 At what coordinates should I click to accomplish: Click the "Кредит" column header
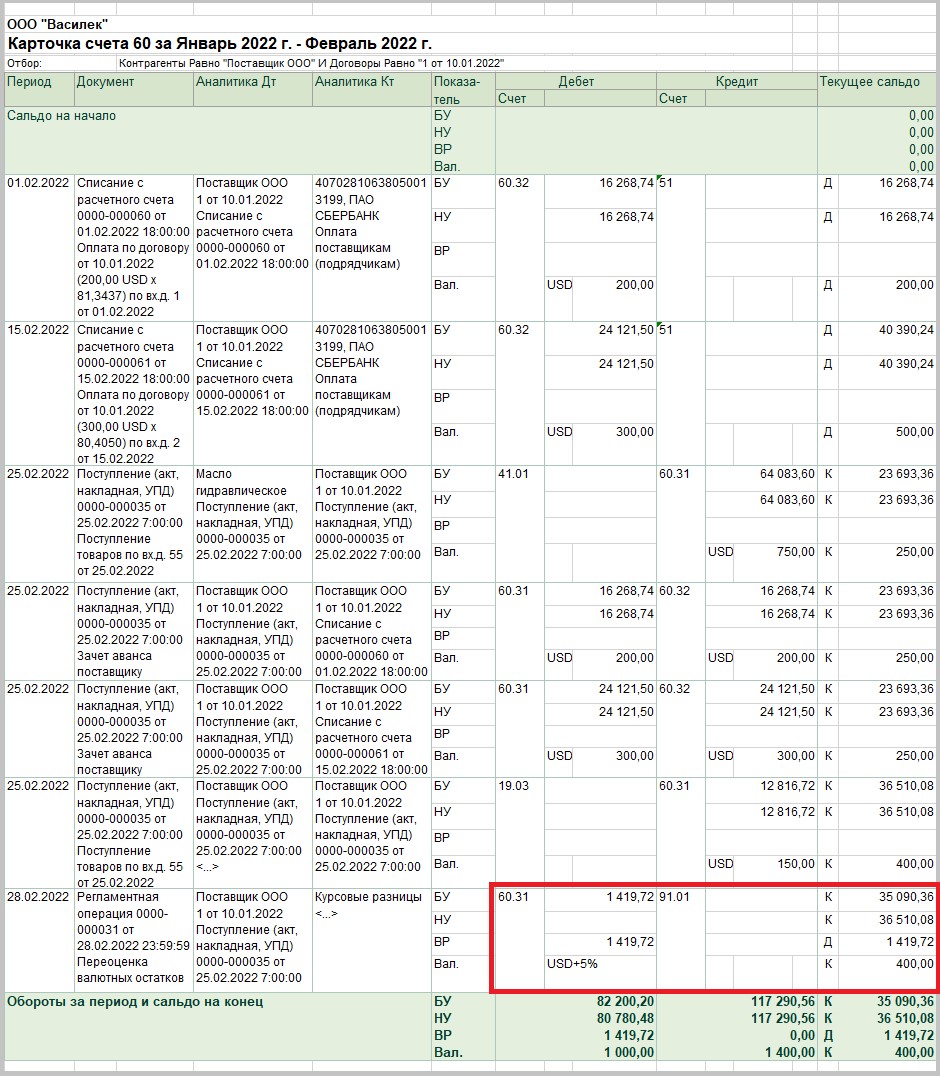[736, 82]
